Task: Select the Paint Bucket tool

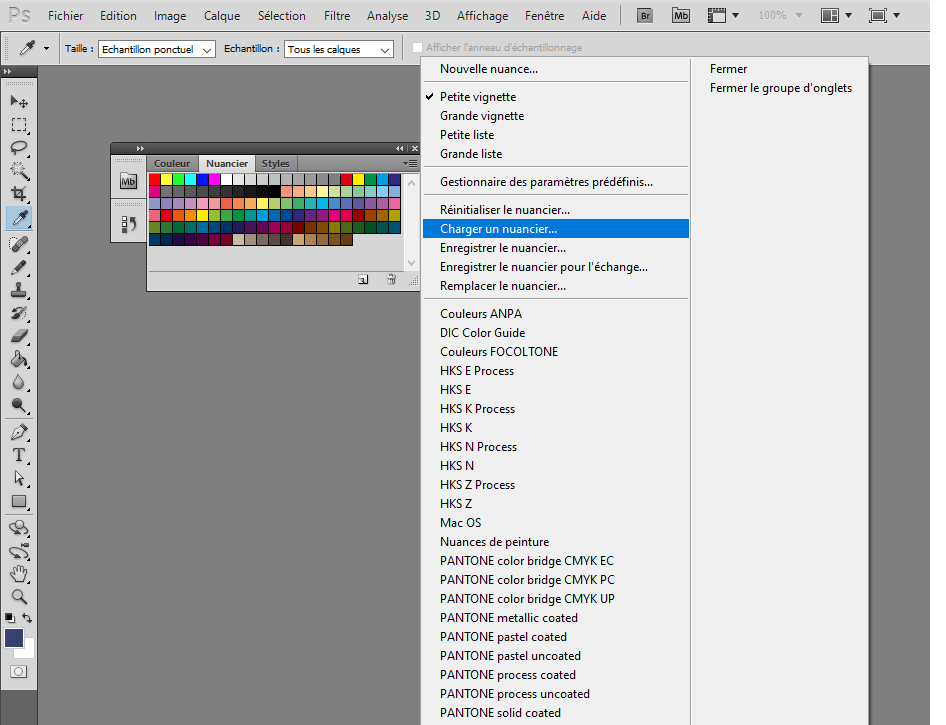Action: (19, 359)
